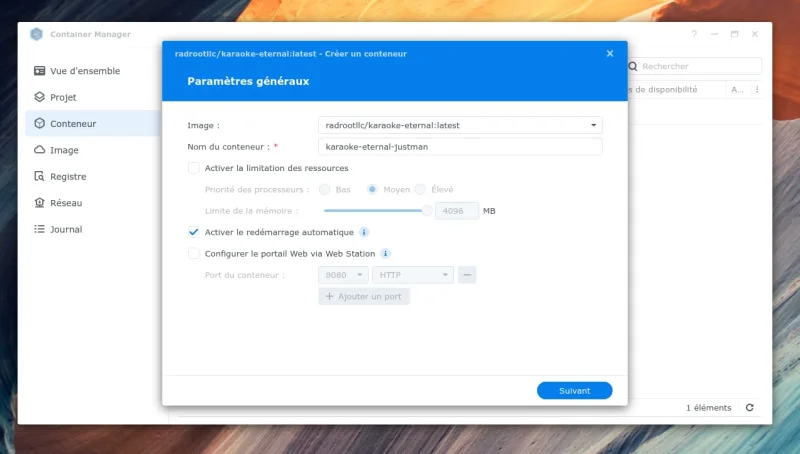Open the Journal section in sidebar

pyautogui.click(x=93, y=229)
